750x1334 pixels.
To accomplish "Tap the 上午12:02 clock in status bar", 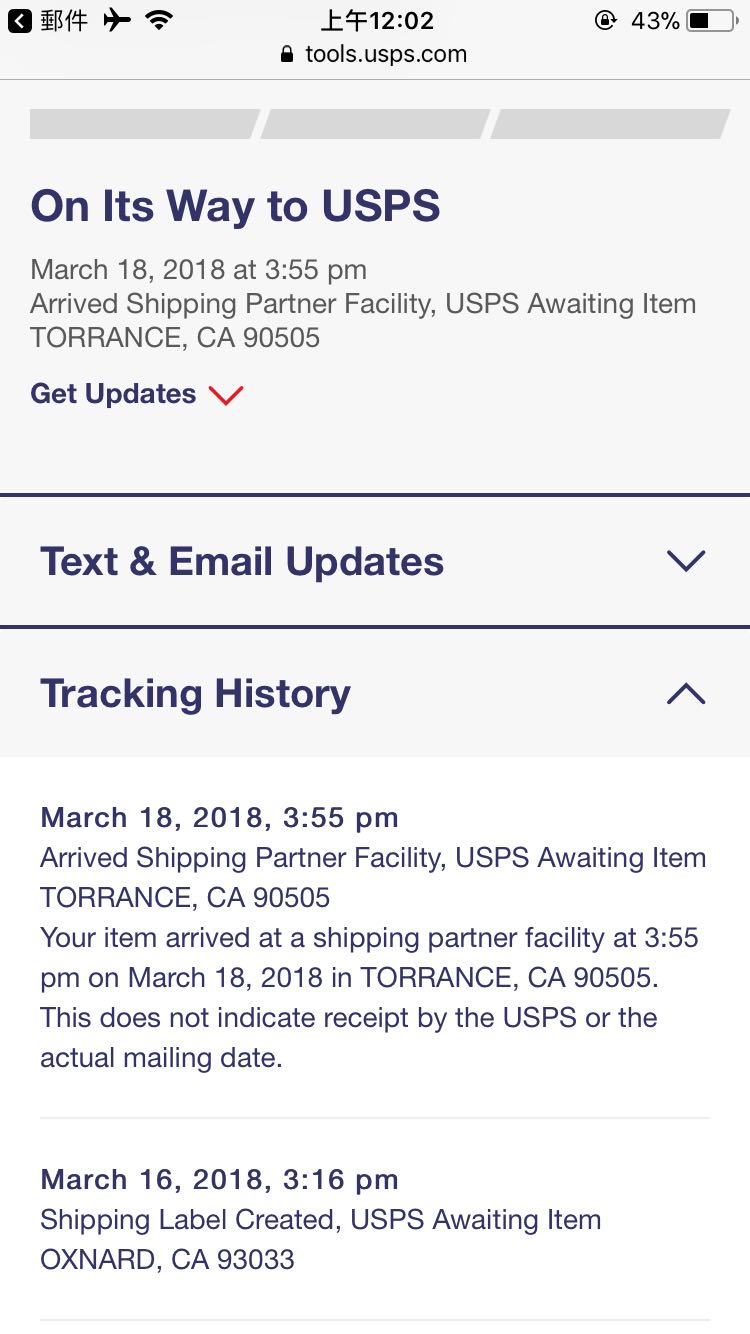I will (377, 21).
